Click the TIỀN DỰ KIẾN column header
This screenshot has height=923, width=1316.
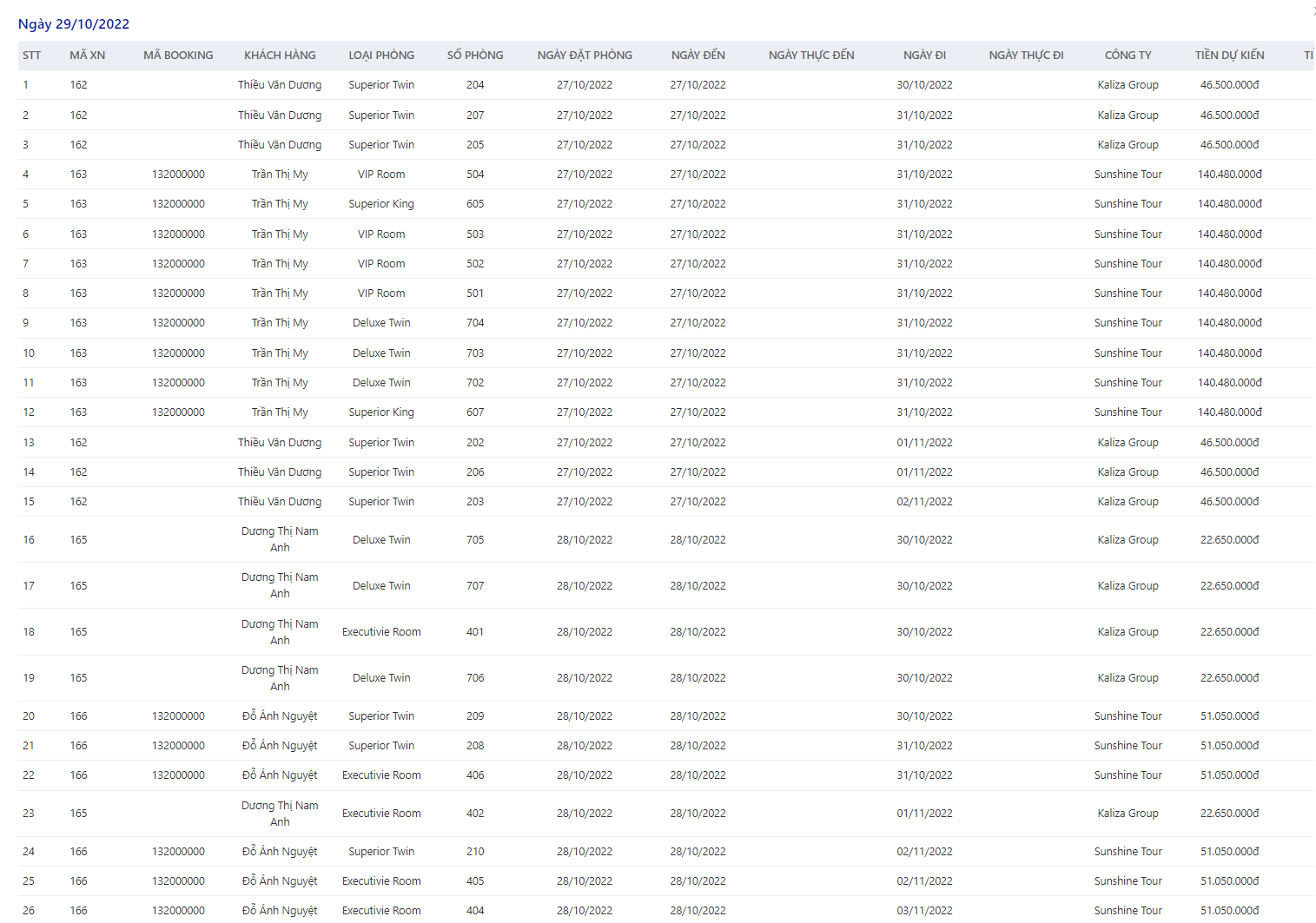pos(1229,55)
